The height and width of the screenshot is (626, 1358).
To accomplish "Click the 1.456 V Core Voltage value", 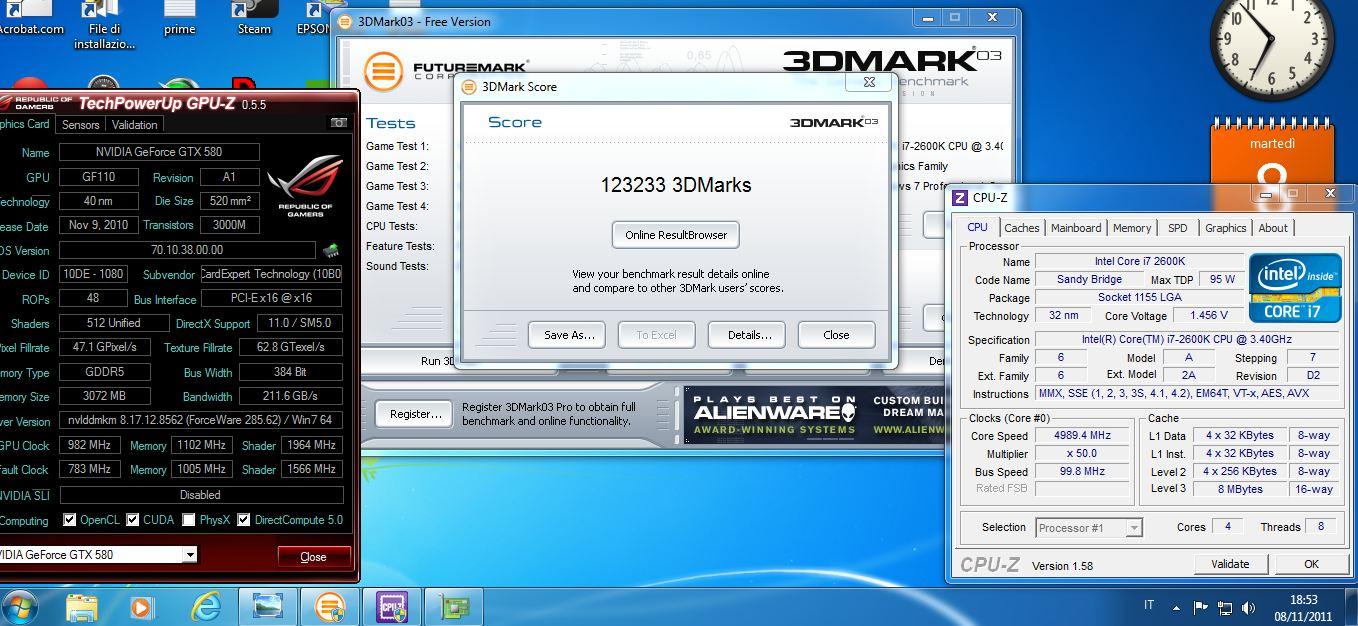I will pyautogui.click(x=1208, y=316).
